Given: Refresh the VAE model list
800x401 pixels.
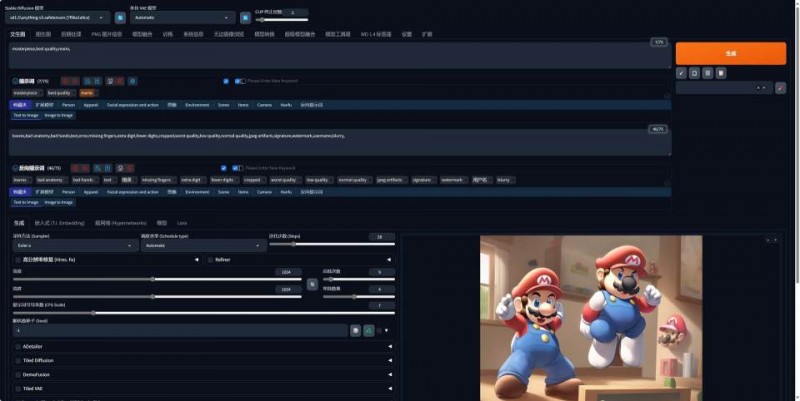Looking at the screenshot, I should [x=246, y=18].
